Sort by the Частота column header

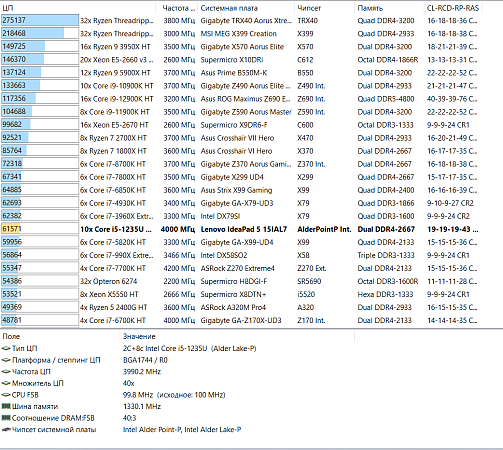point(177,8)
